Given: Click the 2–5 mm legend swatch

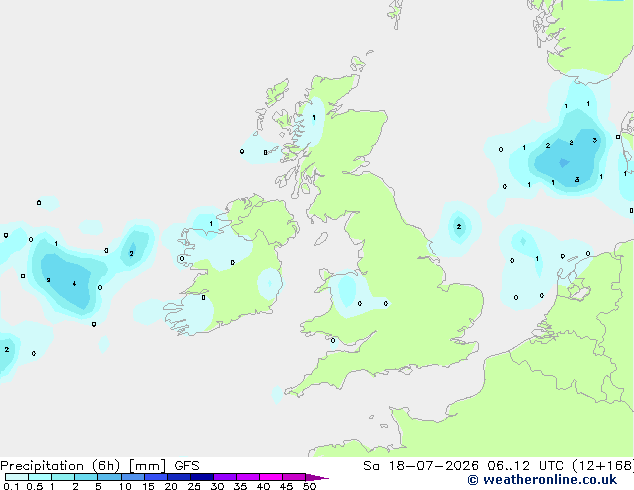Looking at the screenshot, I should point(86,477).
